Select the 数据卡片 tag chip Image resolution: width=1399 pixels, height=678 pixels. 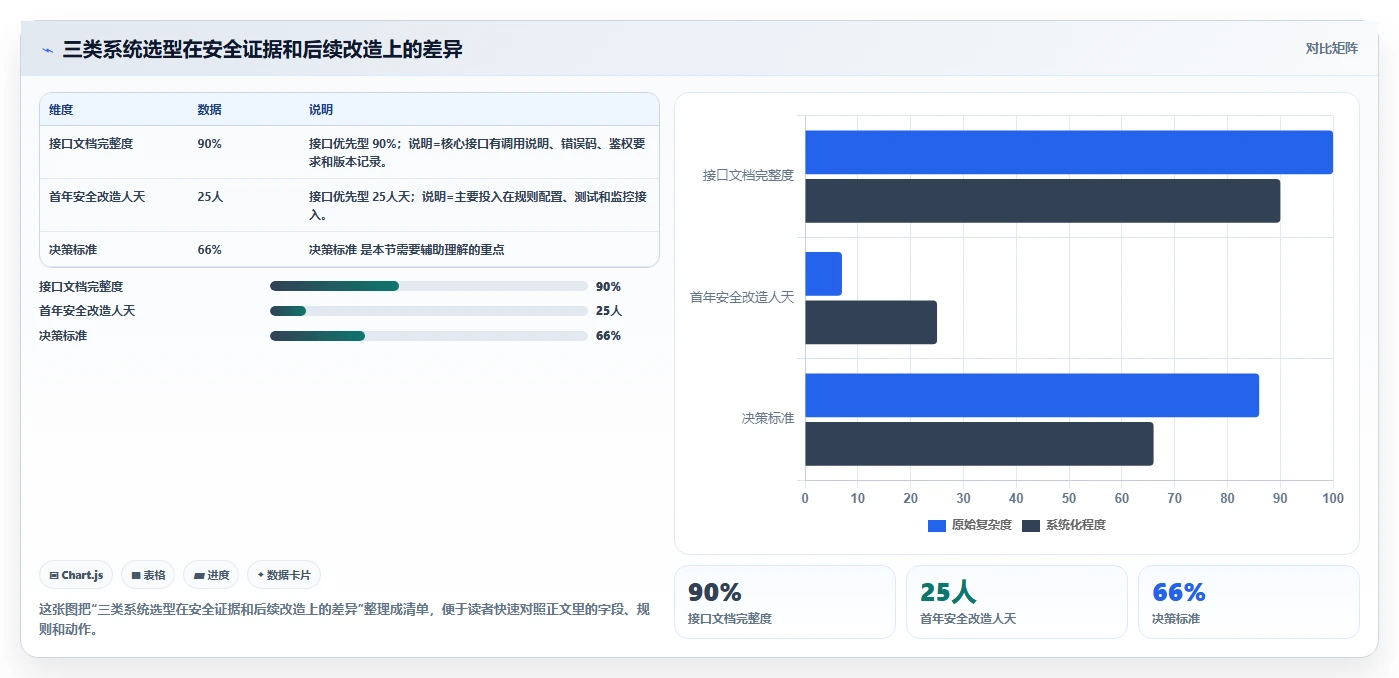coord(284,575)
